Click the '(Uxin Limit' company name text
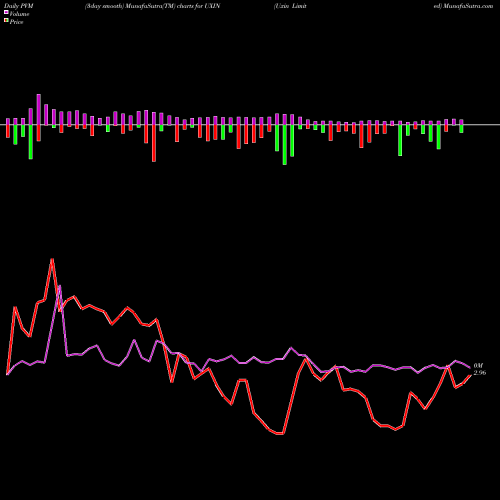Screen dimensions: 500x500 290,6
